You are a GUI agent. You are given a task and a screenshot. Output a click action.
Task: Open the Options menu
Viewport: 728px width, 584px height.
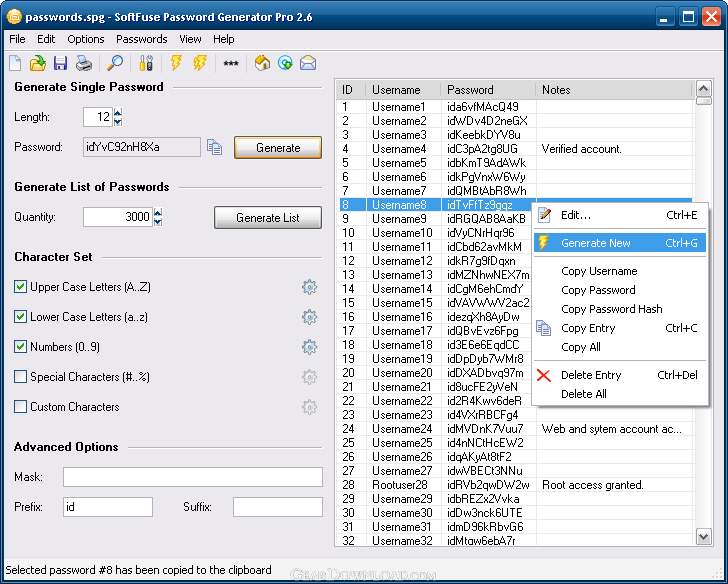[x=85, y=39]
